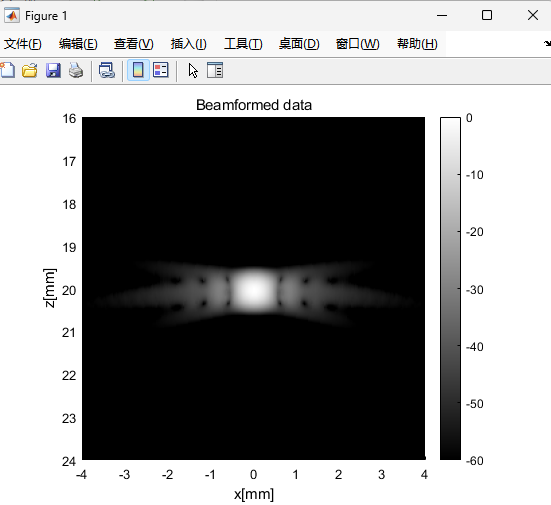Open the 工具(T) menu
This screenshot has height=505, width=551.
243,44
